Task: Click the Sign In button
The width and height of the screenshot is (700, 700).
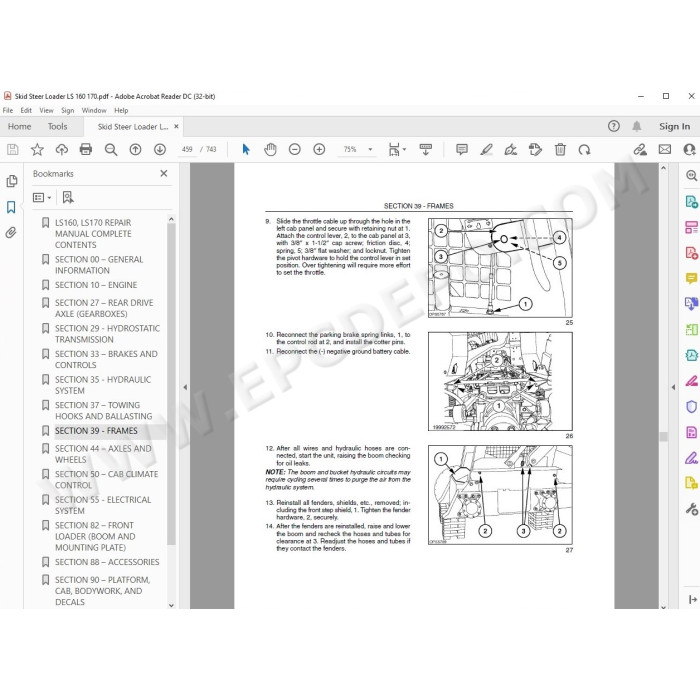Action: [x=674, y=126]
